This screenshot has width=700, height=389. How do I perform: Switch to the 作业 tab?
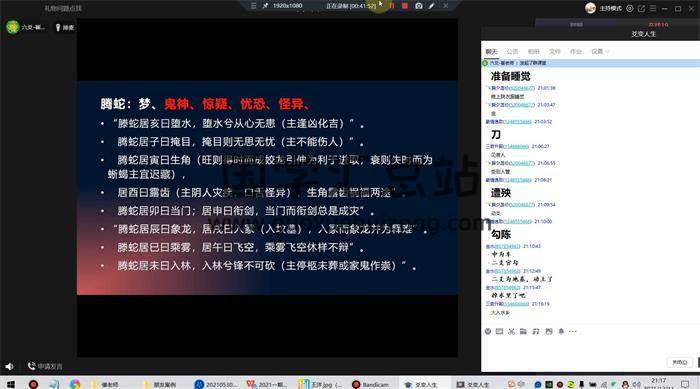tap(576, 52)
